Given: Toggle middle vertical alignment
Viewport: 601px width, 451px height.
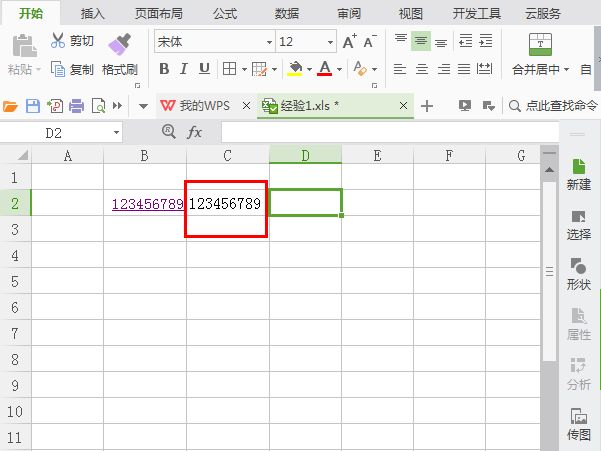Looking at the screenshot, I should [421, 41].
